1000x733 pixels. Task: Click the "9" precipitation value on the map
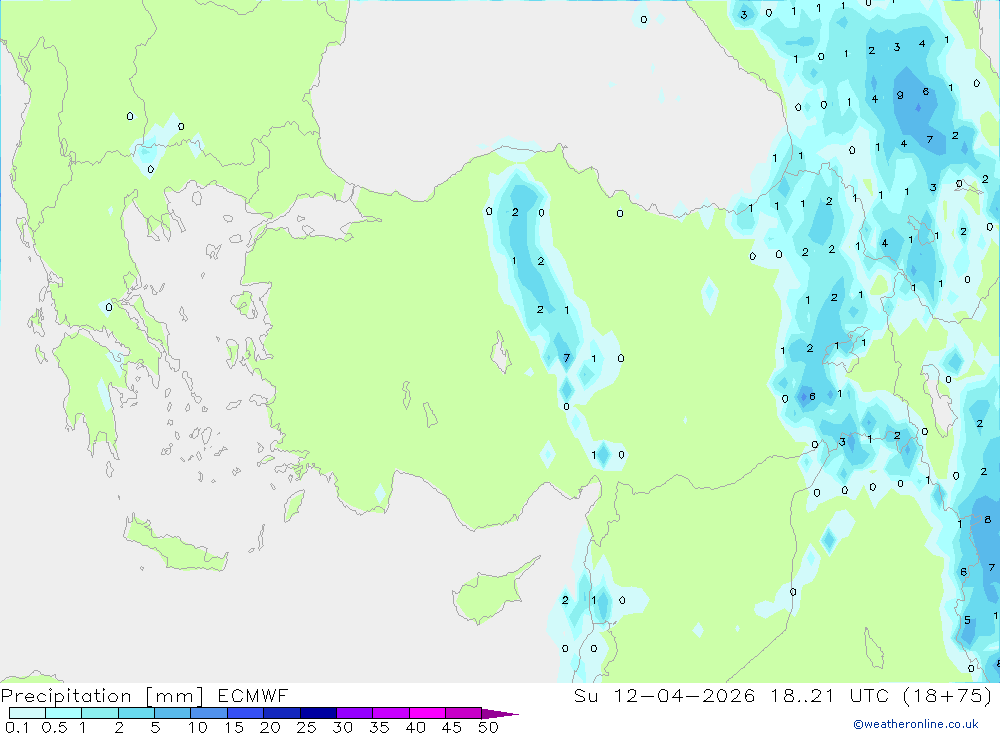900,95
